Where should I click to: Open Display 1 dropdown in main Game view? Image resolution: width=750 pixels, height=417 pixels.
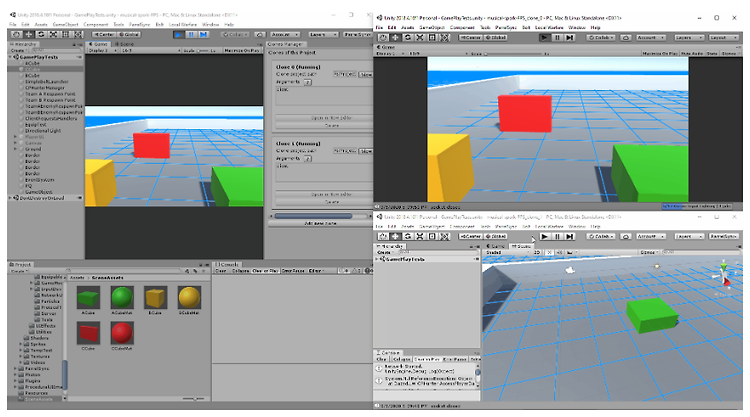[x=101, y=50]
